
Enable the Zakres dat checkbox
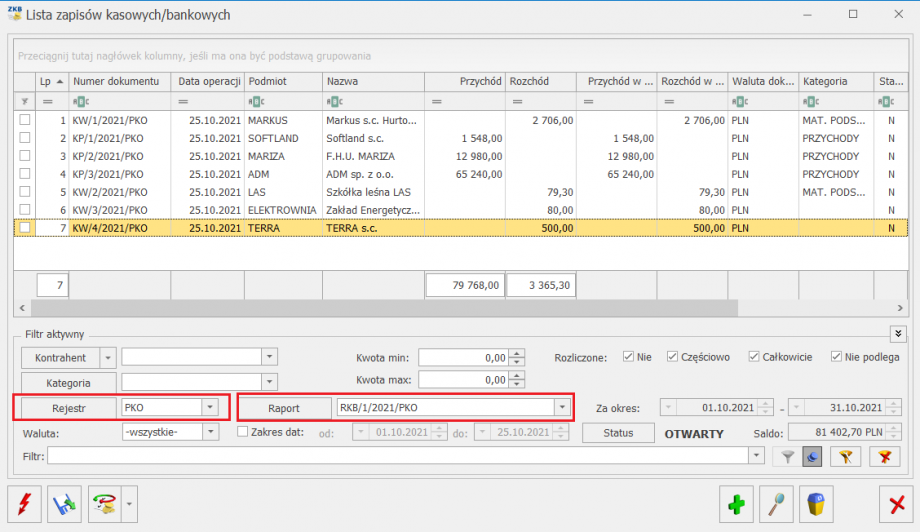242,432
